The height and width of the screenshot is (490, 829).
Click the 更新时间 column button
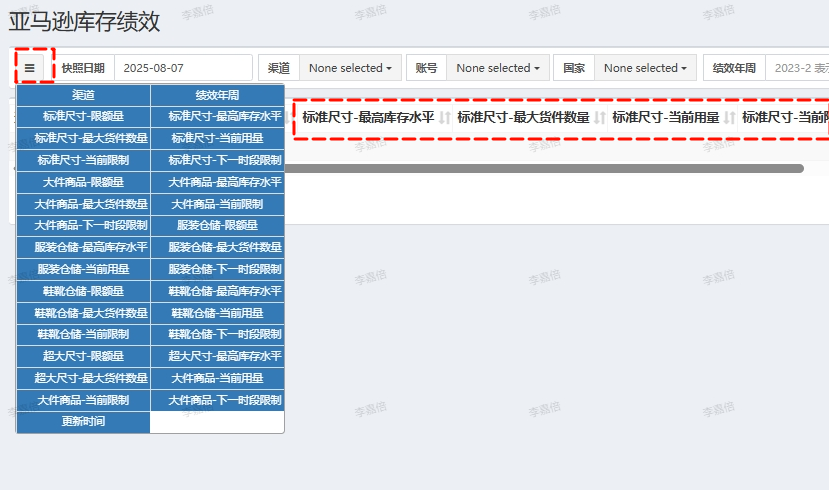pyautogui.click(x=84, y=422)
